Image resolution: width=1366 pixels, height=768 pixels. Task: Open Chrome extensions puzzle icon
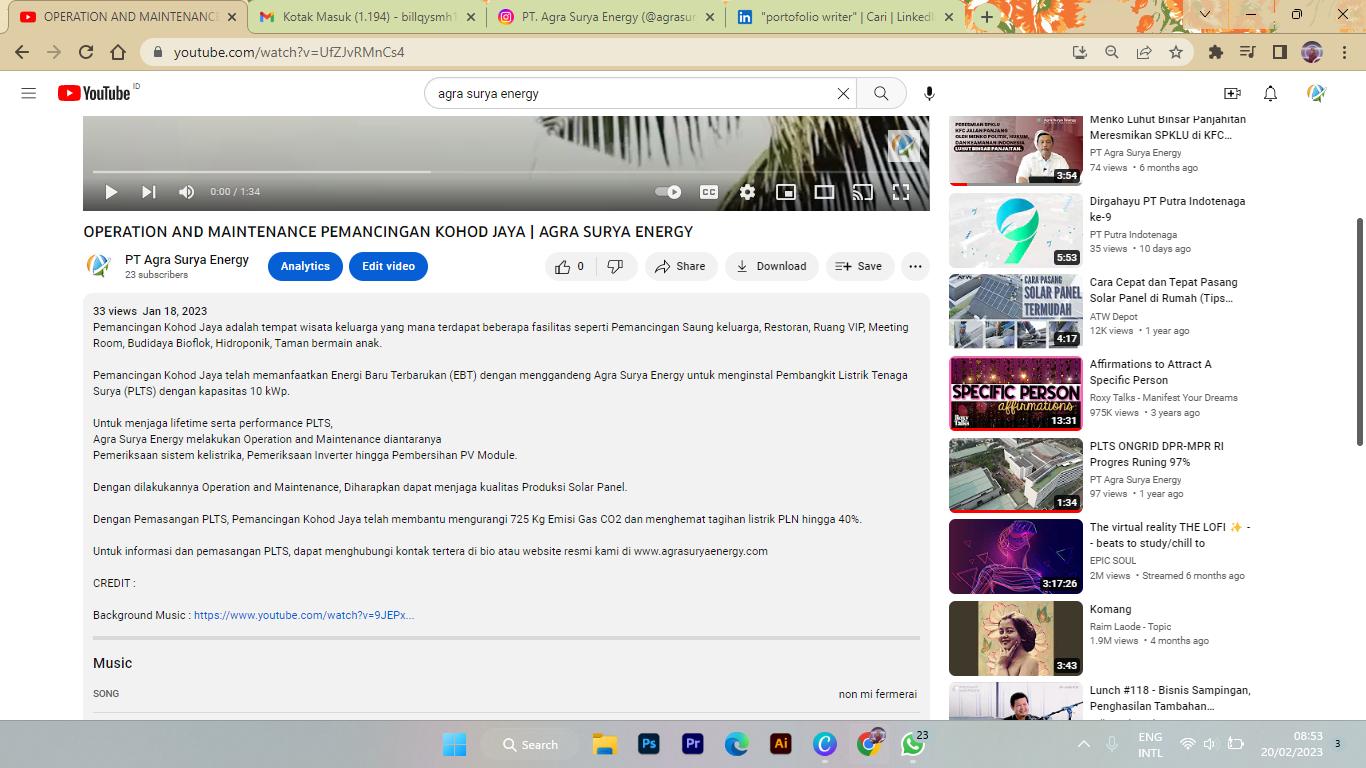point(1216,52)
